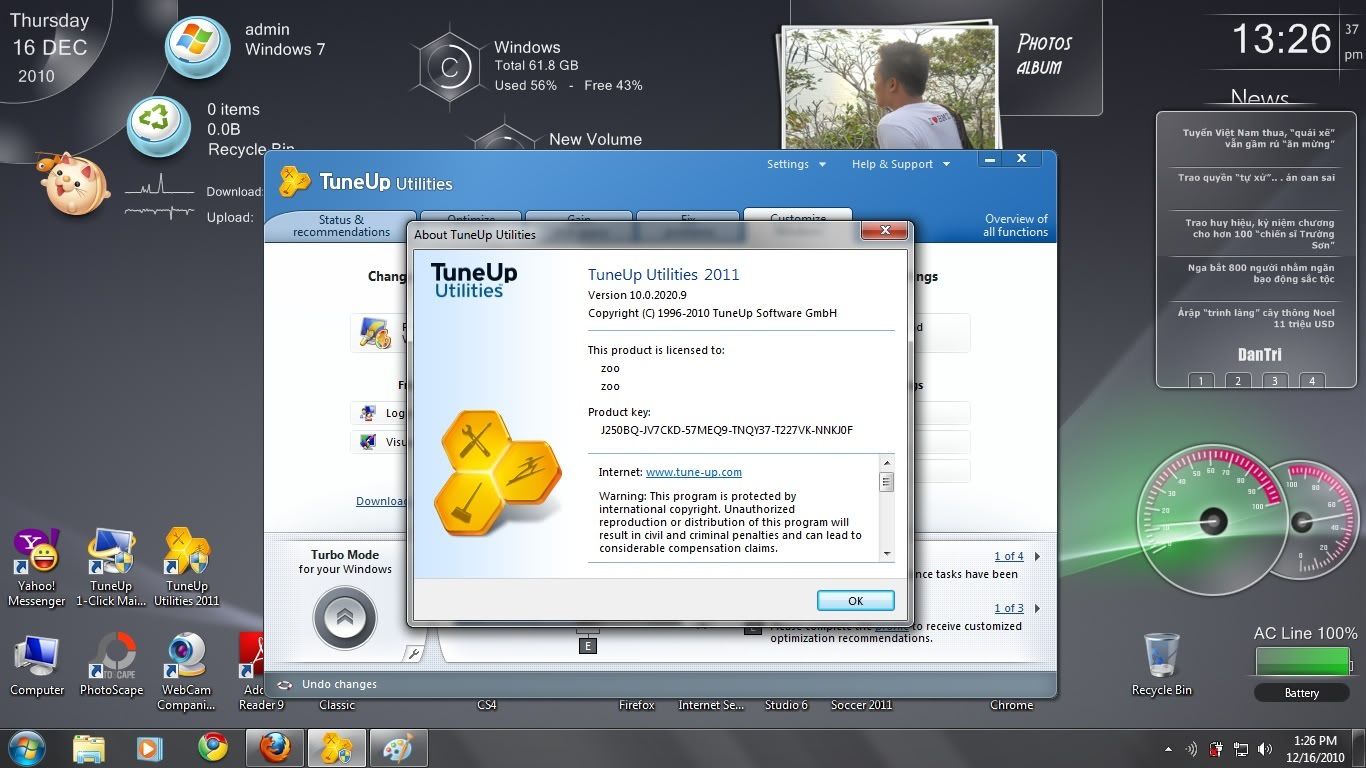The width and height of the screenshot is (1366, 768).
Task: Click the 1 of 4 link
Action: point(1008,556)
